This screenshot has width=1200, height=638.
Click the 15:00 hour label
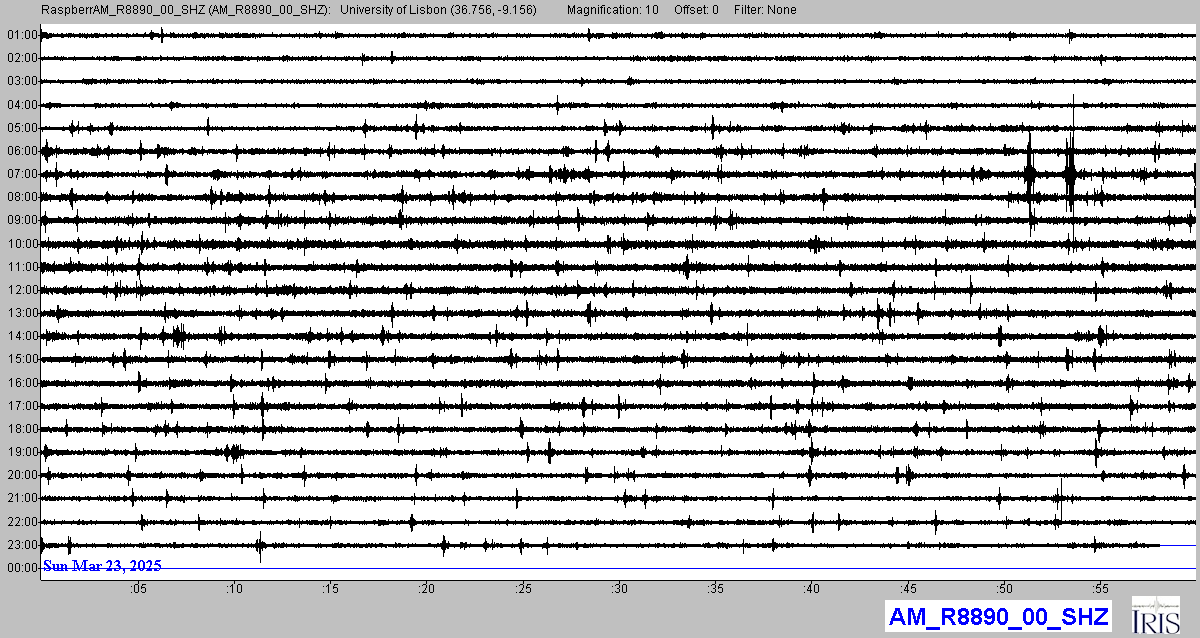pos(22,359)
